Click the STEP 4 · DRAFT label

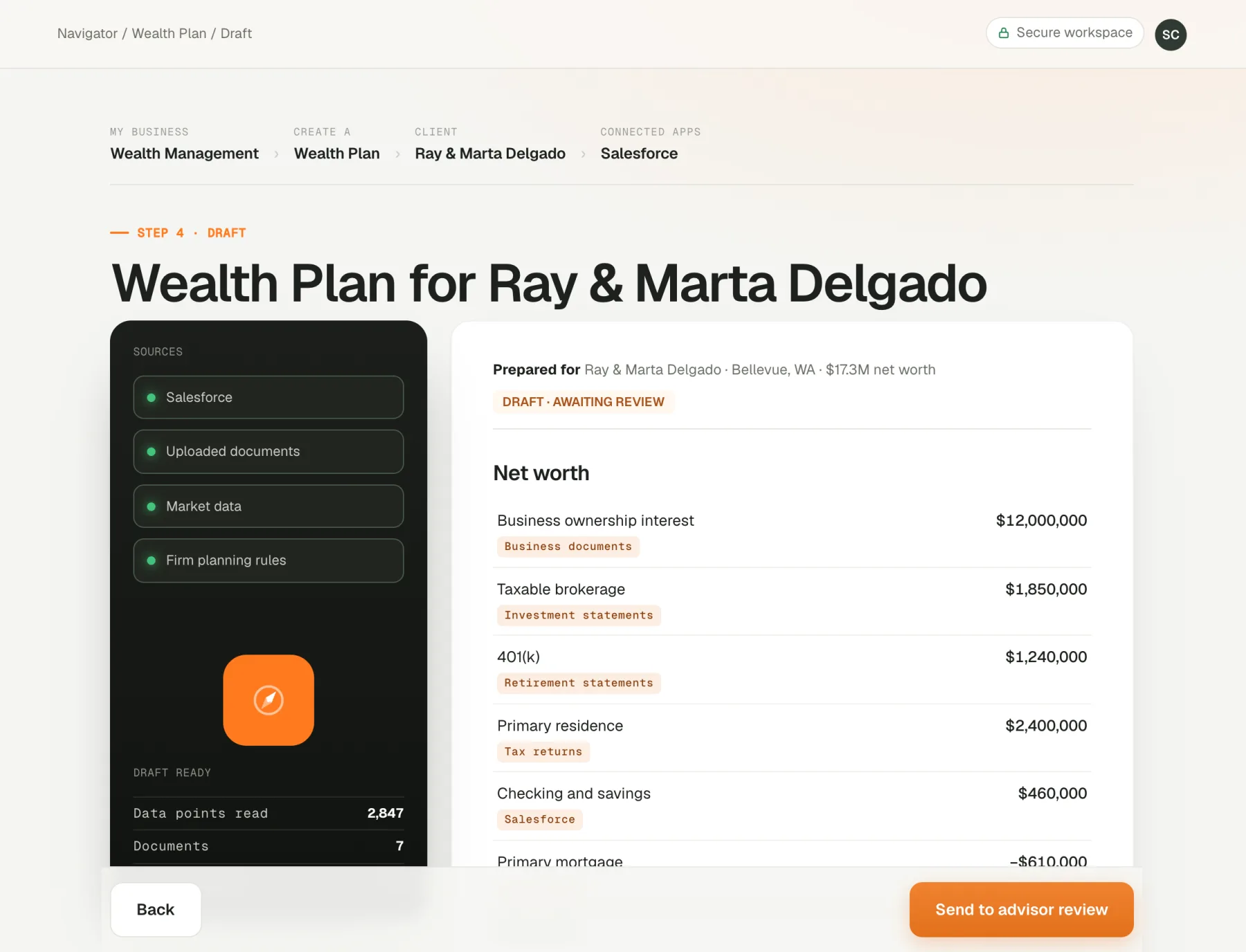(191, 233)
